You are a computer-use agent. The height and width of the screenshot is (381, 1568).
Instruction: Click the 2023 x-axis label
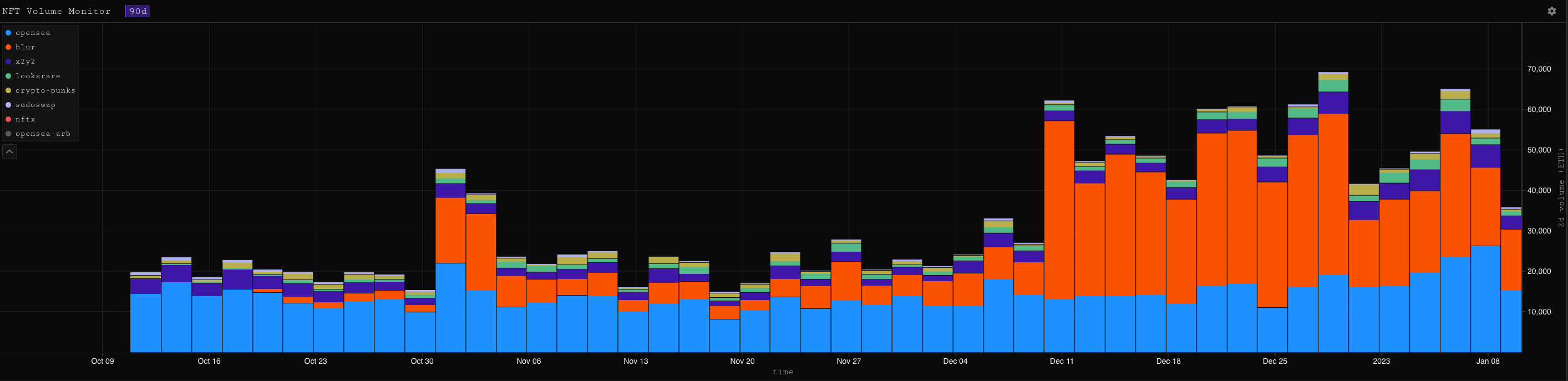(x=1381, y=361)
